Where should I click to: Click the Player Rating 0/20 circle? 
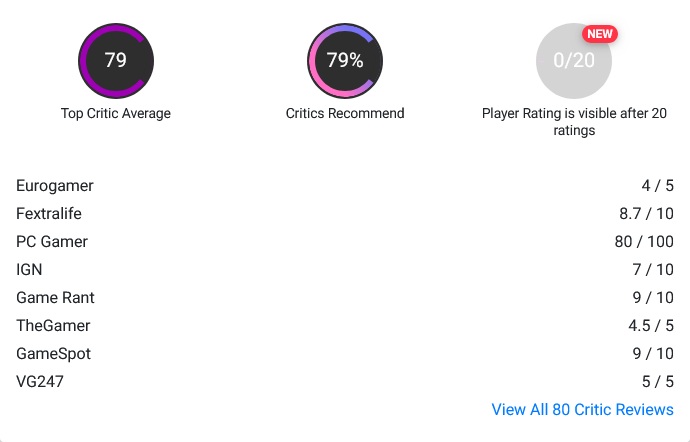pos(574,62)
